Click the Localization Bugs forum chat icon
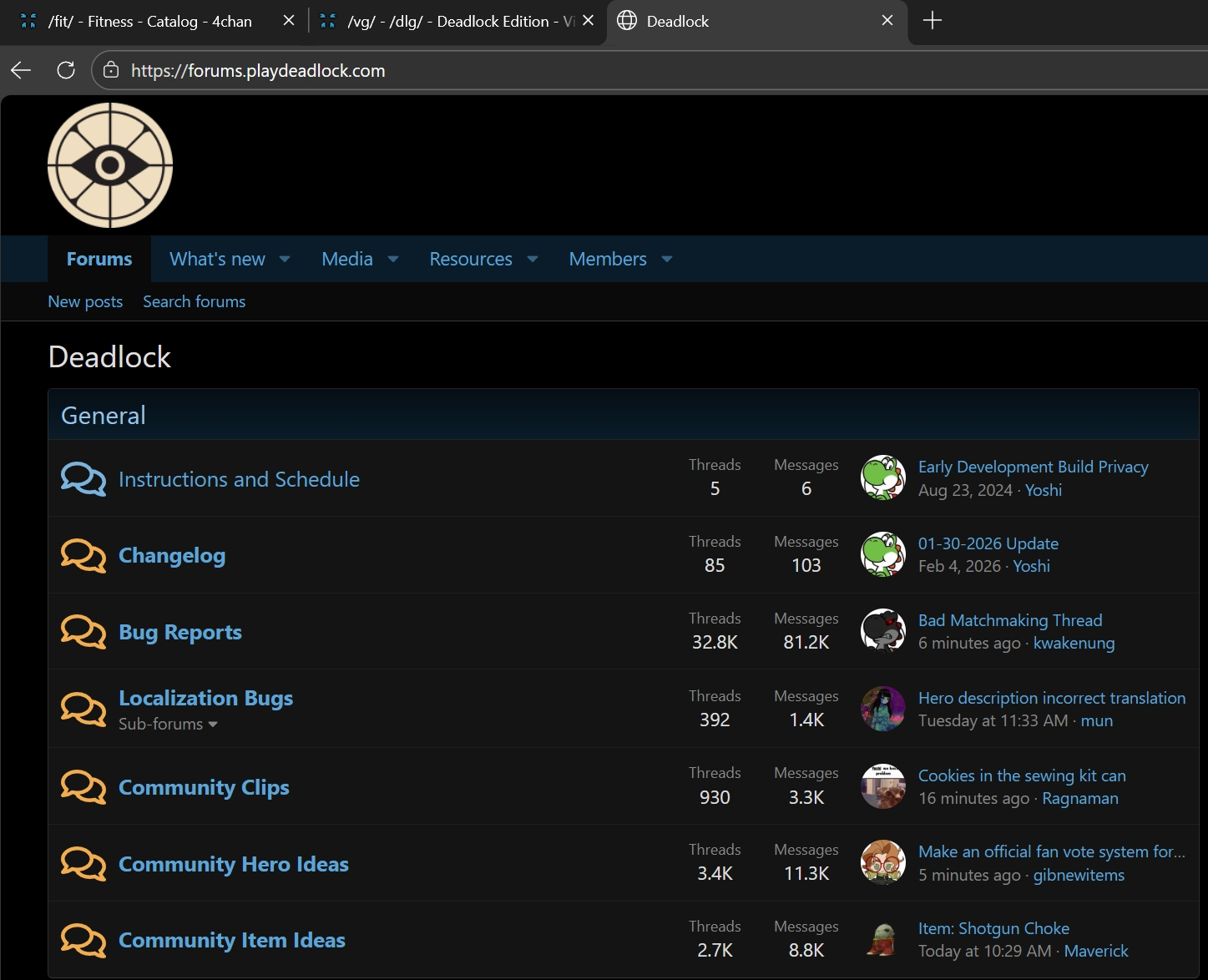The width and height of the screenshot is (1208, 980). tap(83, 709)
